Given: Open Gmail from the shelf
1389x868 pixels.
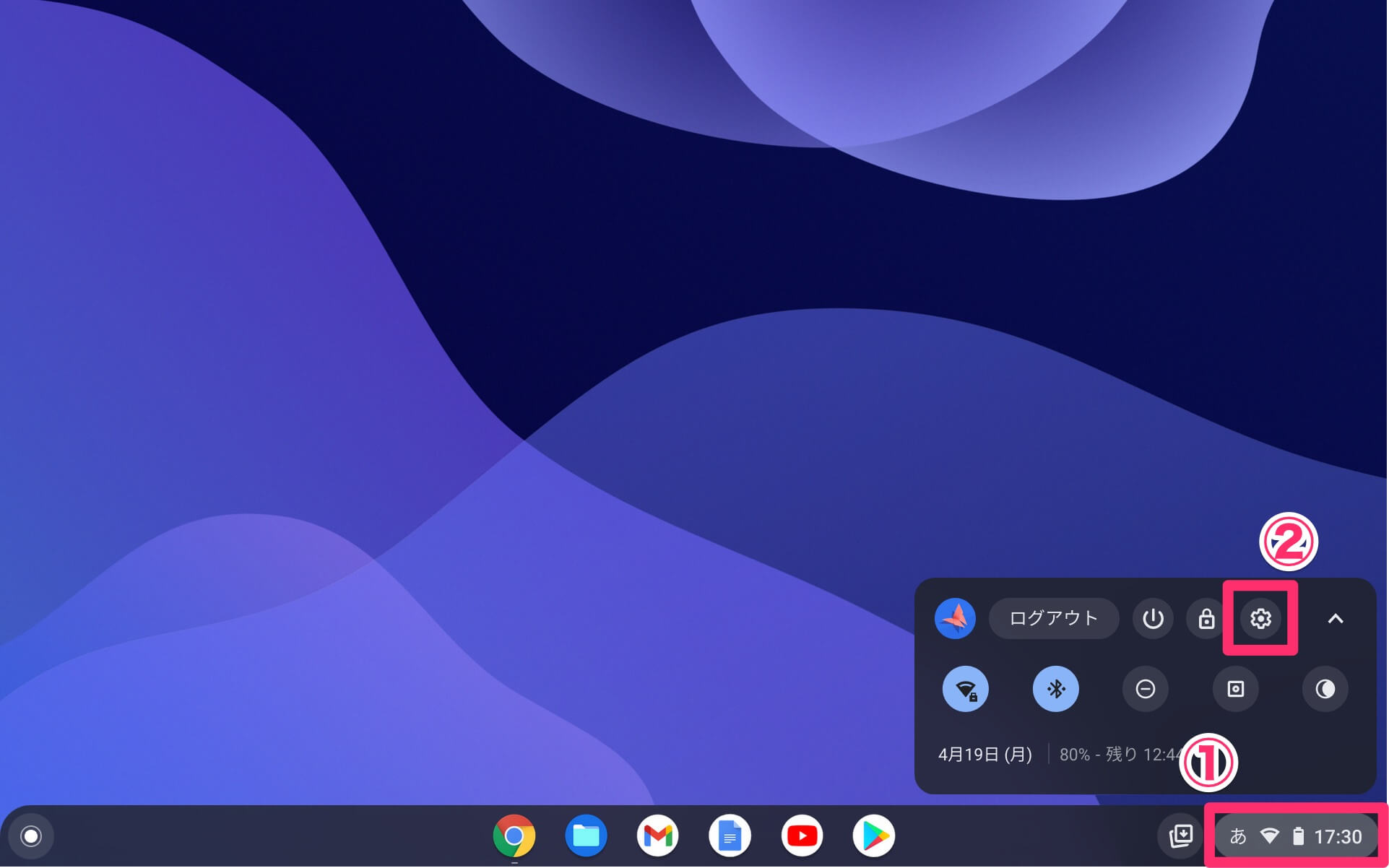Looking at the screenshot, I should point(657,836).
